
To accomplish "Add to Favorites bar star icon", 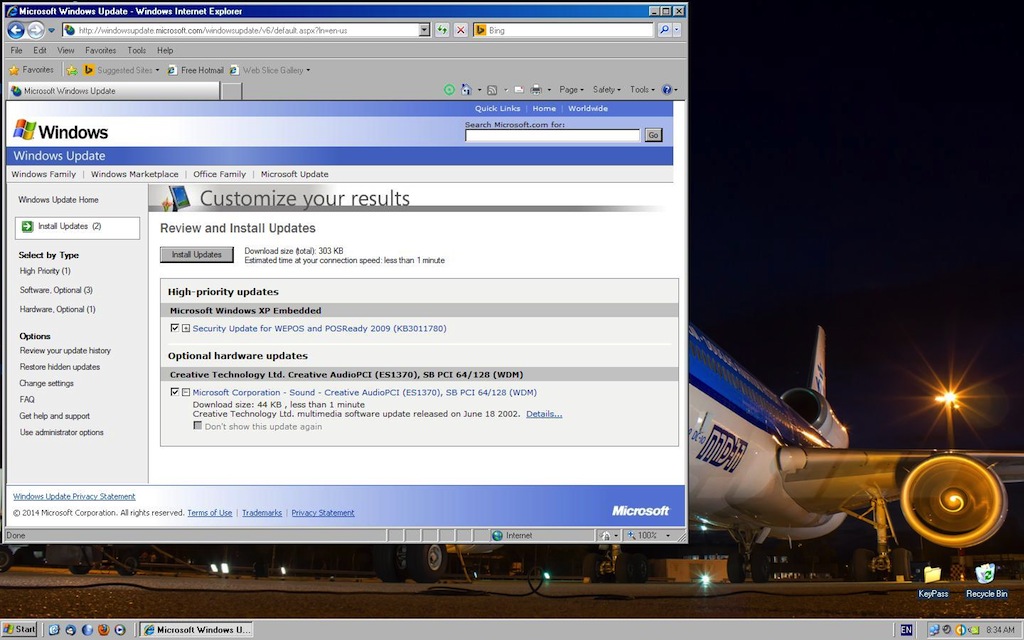I will [72, 70].
